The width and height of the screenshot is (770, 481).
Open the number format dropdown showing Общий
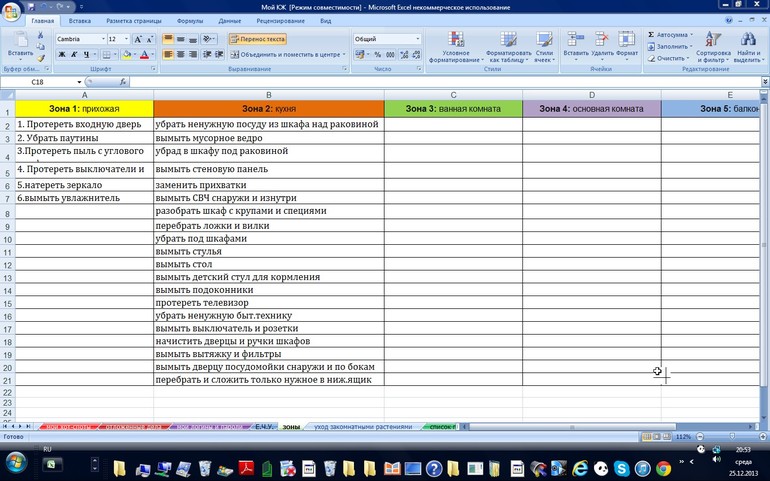[417, 39]
